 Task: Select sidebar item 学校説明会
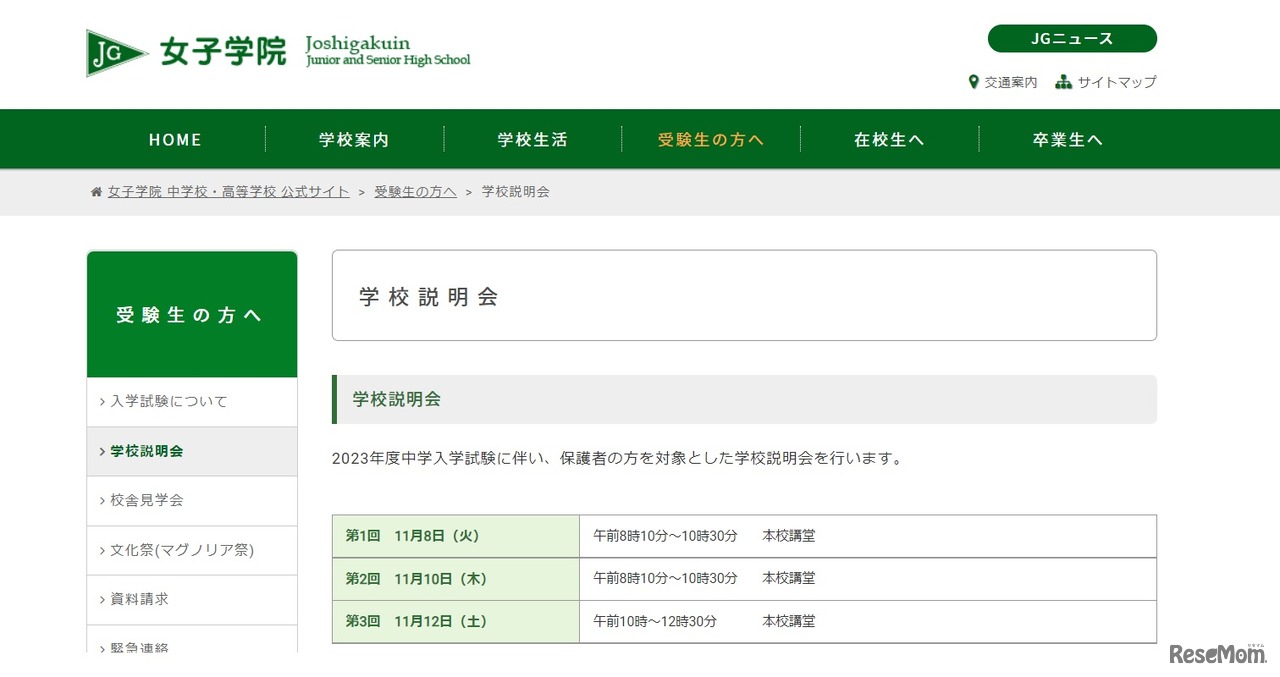192,451
